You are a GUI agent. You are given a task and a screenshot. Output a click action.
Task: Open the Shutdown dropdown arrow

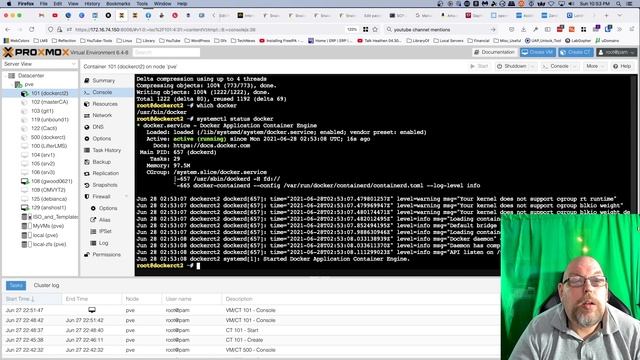533,66
